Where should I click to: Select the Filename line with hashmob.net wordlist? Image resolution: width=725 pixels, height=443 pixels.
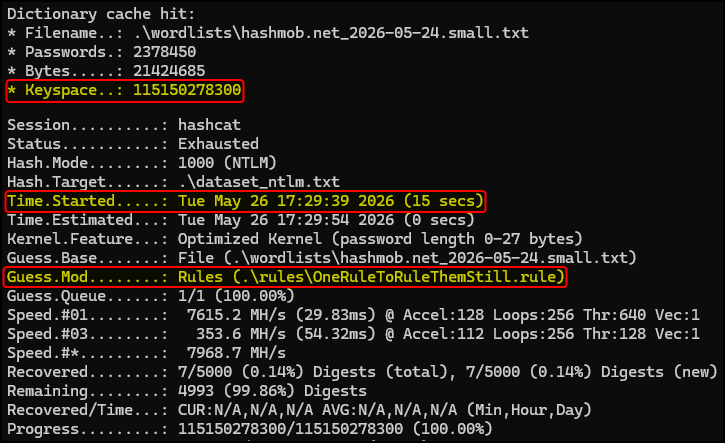pos(268,33)
